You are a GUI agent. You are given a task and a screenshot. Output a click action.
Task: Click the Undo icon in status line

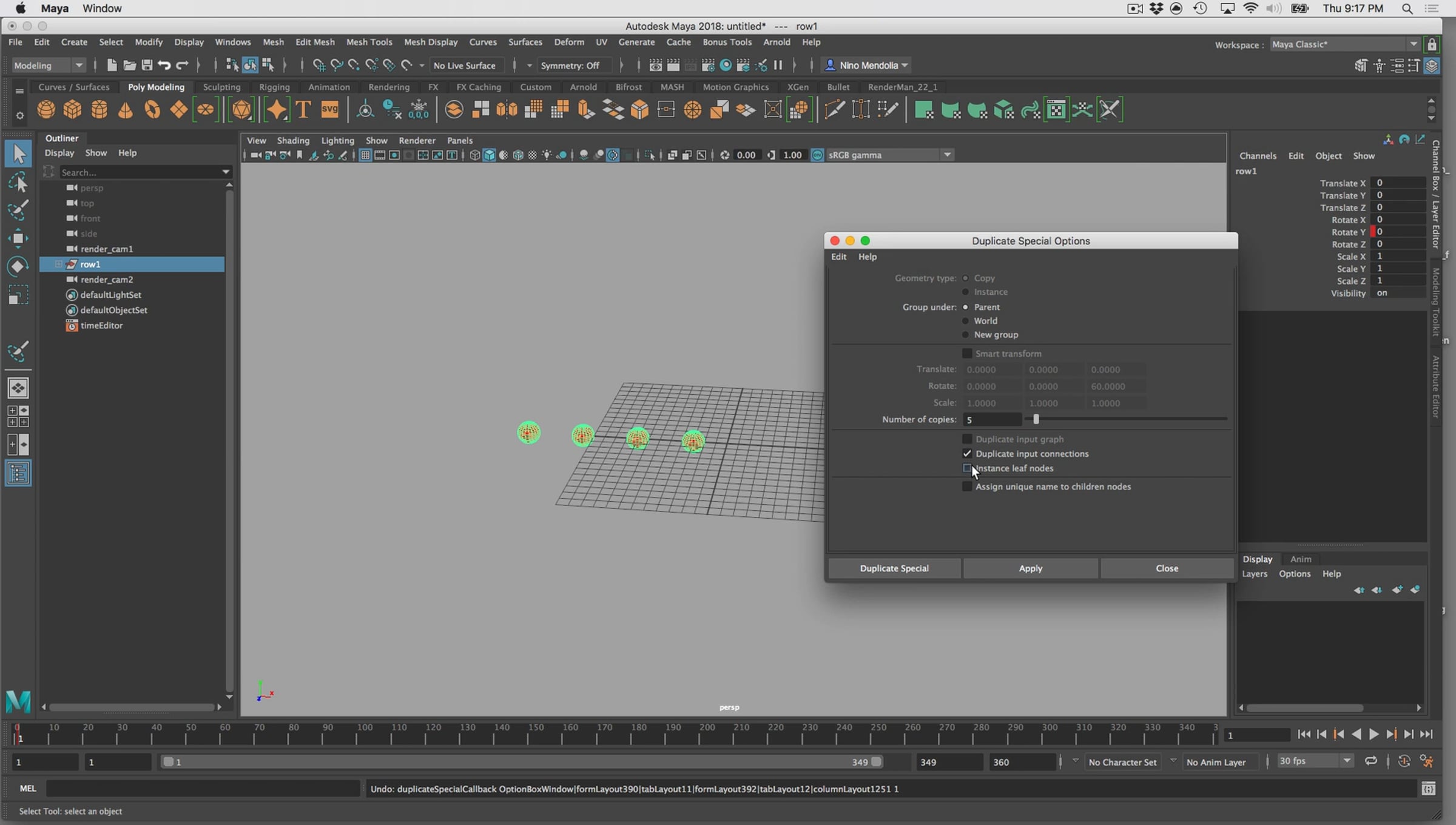164,65
